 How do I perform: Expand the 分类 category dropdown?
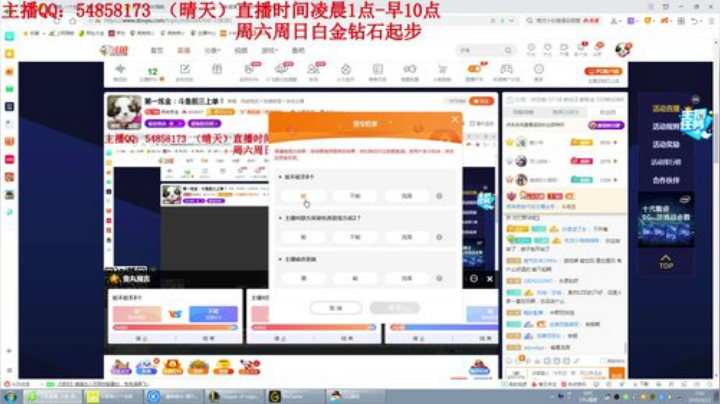tap(212, 50)
